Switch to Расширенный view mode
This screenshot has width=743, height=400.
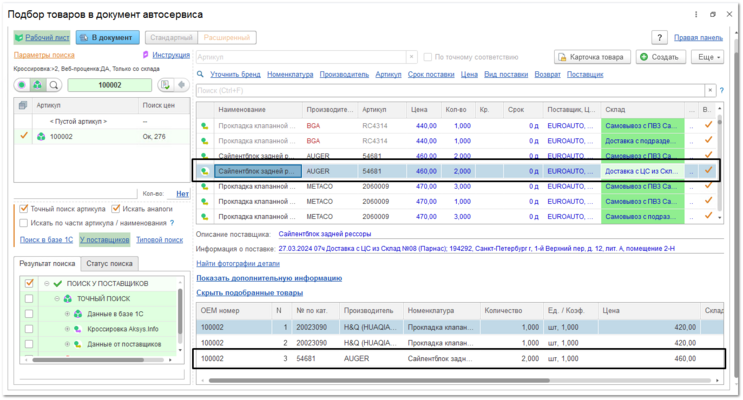(227, 37)
